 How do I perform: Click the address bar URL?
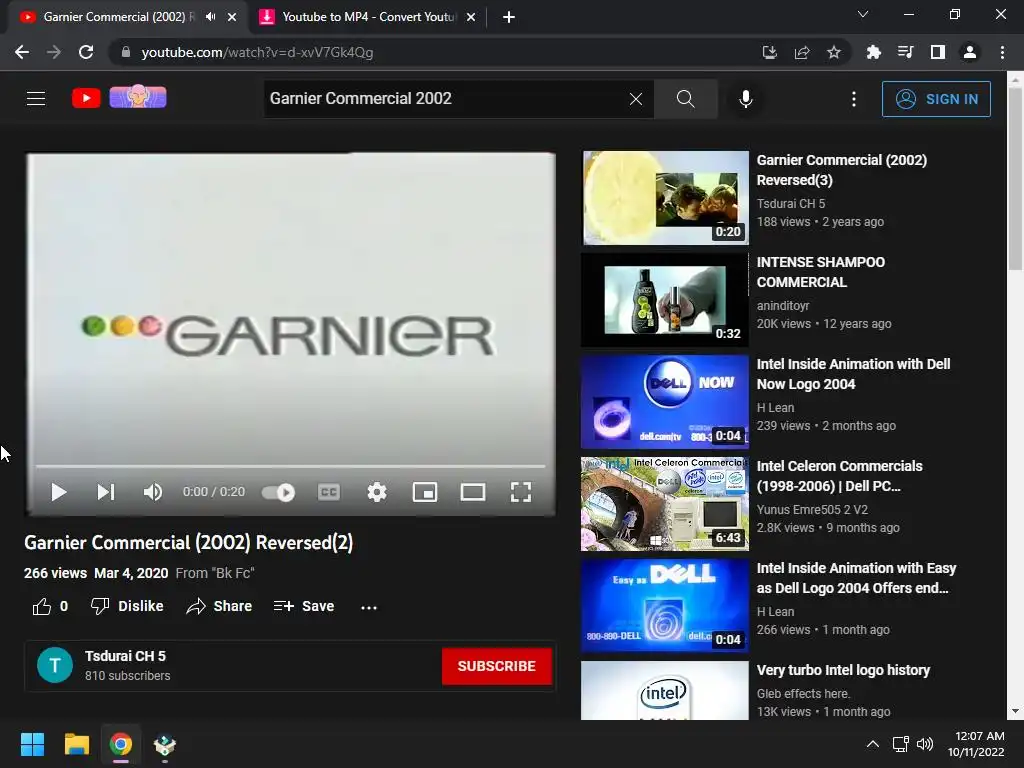(257, 52)
